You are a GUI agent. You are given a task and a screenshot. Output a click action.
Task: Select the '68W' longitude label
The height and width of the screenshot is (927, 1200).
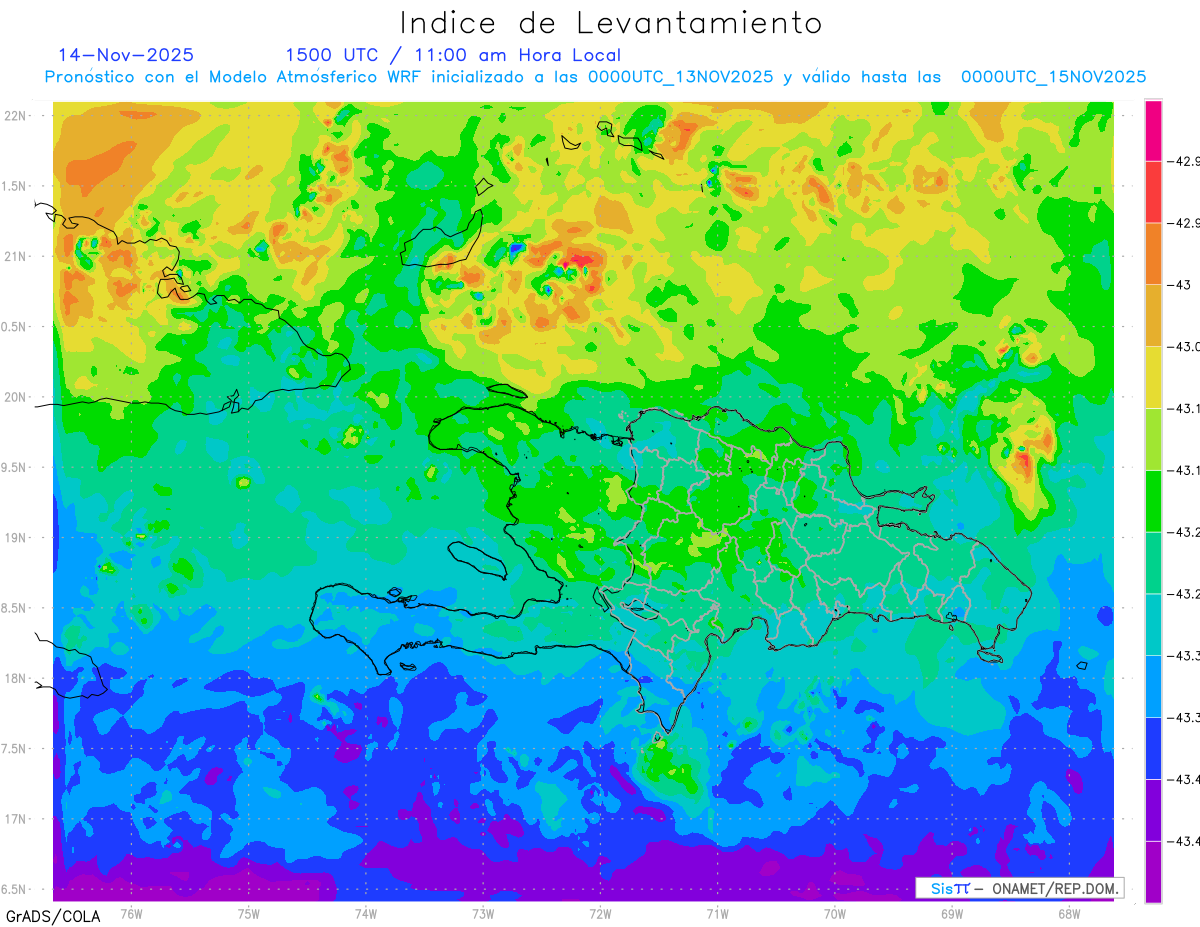point(1069,913)
